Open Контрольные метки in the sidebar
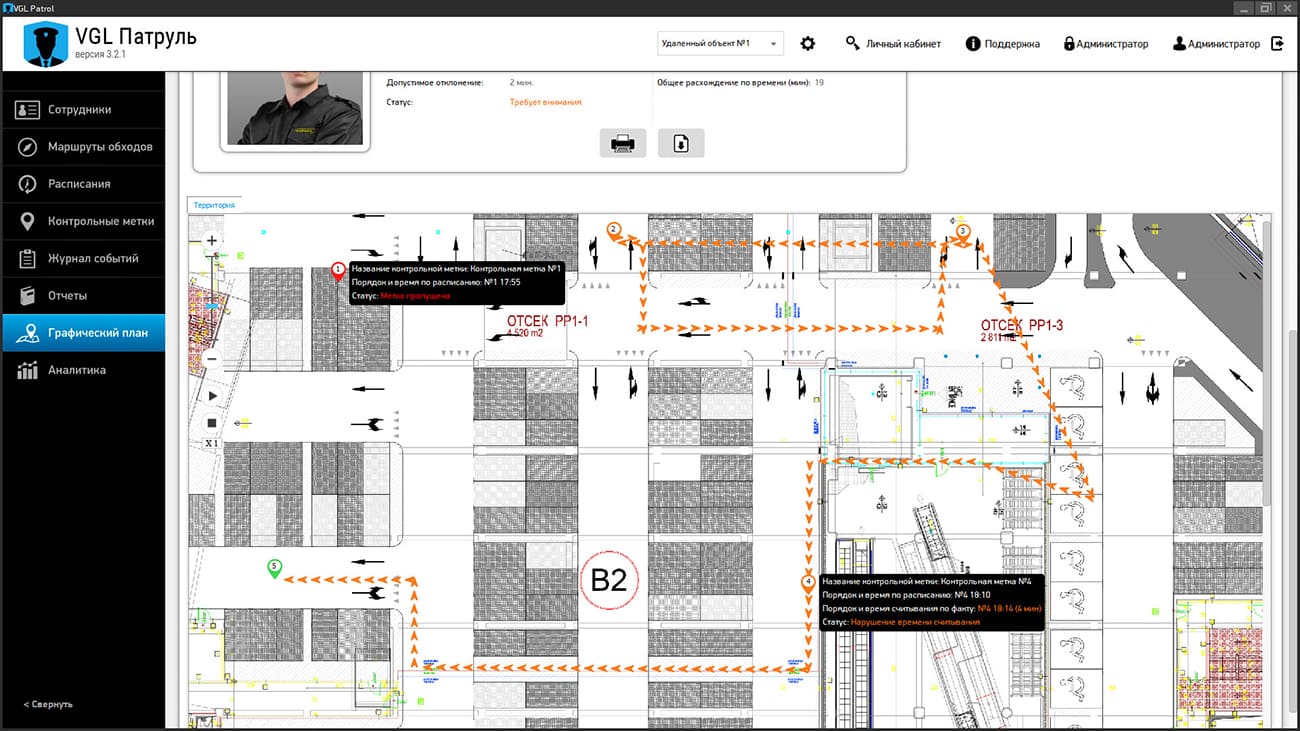Screen dimensions: 1300x731 tap(82, 221)
